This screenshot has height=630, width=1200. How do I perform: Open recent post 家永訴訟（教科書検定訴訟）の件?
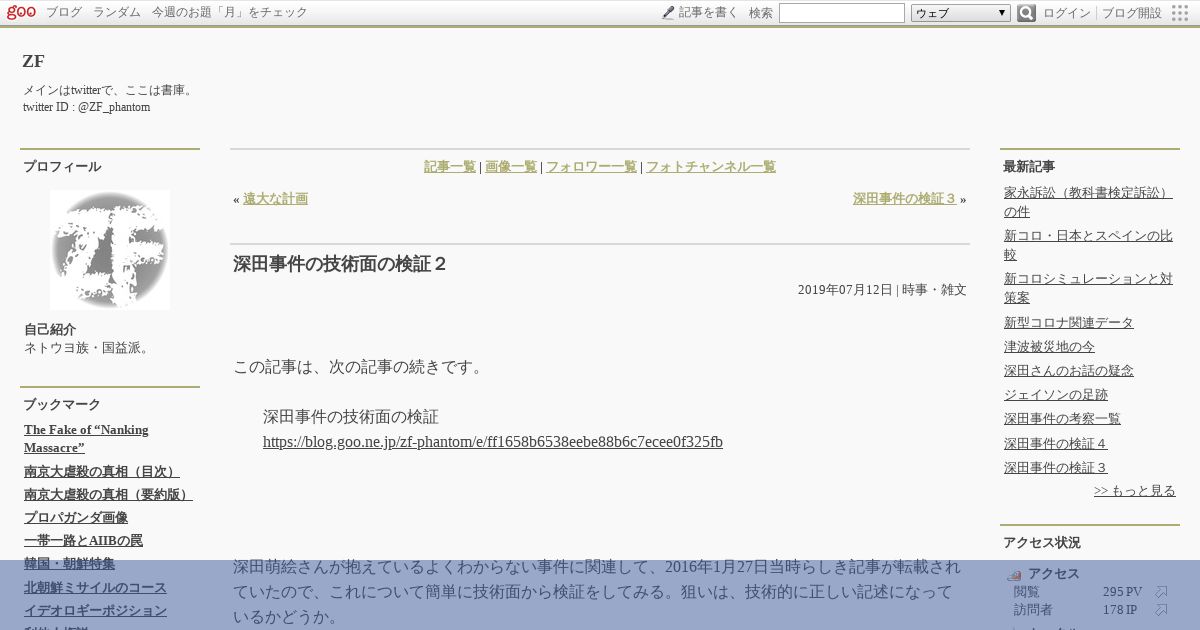[x=1088, y=202]
